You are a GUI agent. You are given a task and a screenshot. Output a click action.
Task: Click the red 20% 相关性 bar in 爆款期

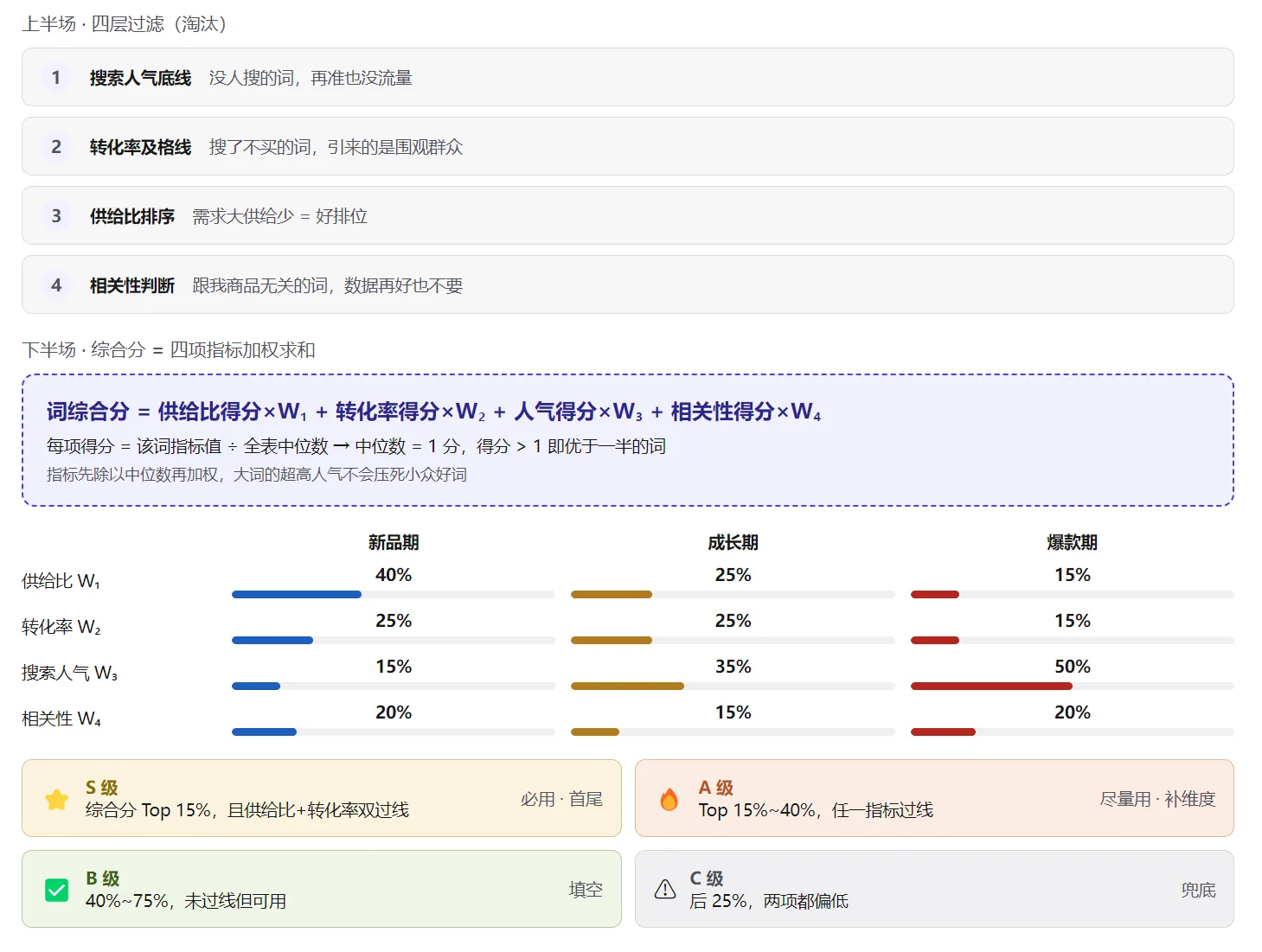point(943,732)
